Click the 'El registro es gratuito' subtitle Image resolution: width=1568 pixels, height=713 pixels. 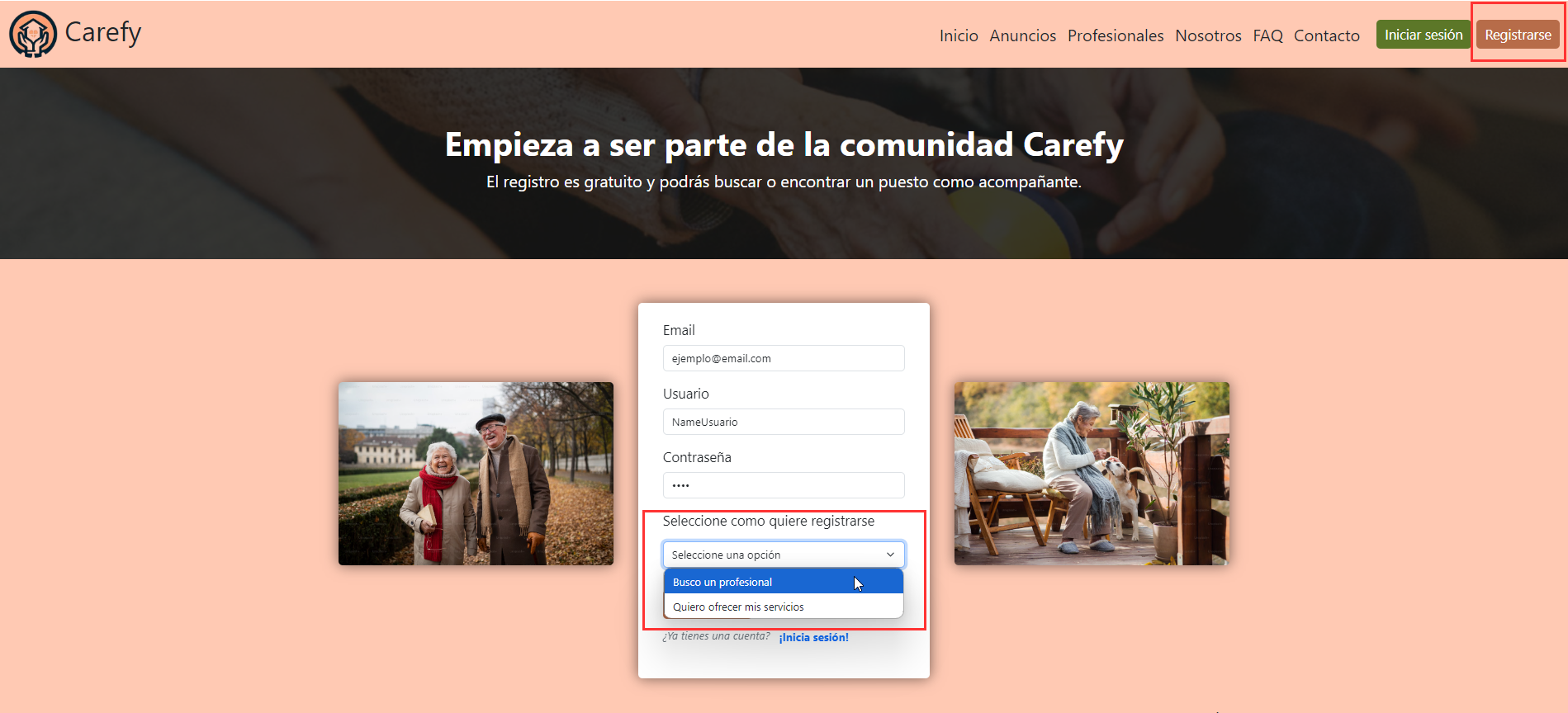pos(784,182)
